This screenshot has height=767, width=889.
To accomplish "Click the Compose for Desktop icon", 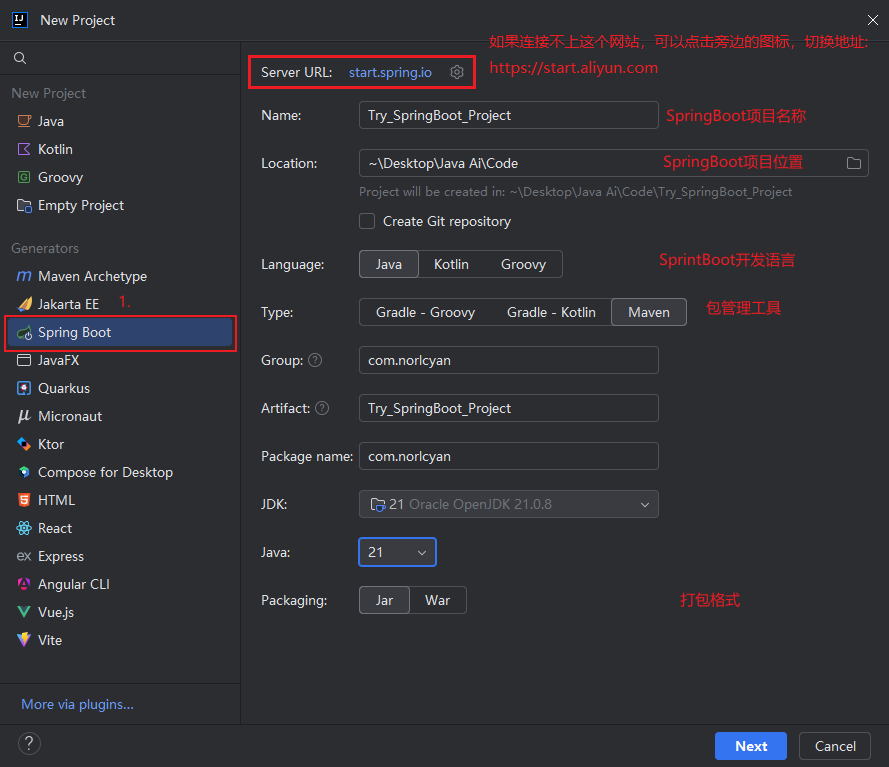I will (24, 472).
